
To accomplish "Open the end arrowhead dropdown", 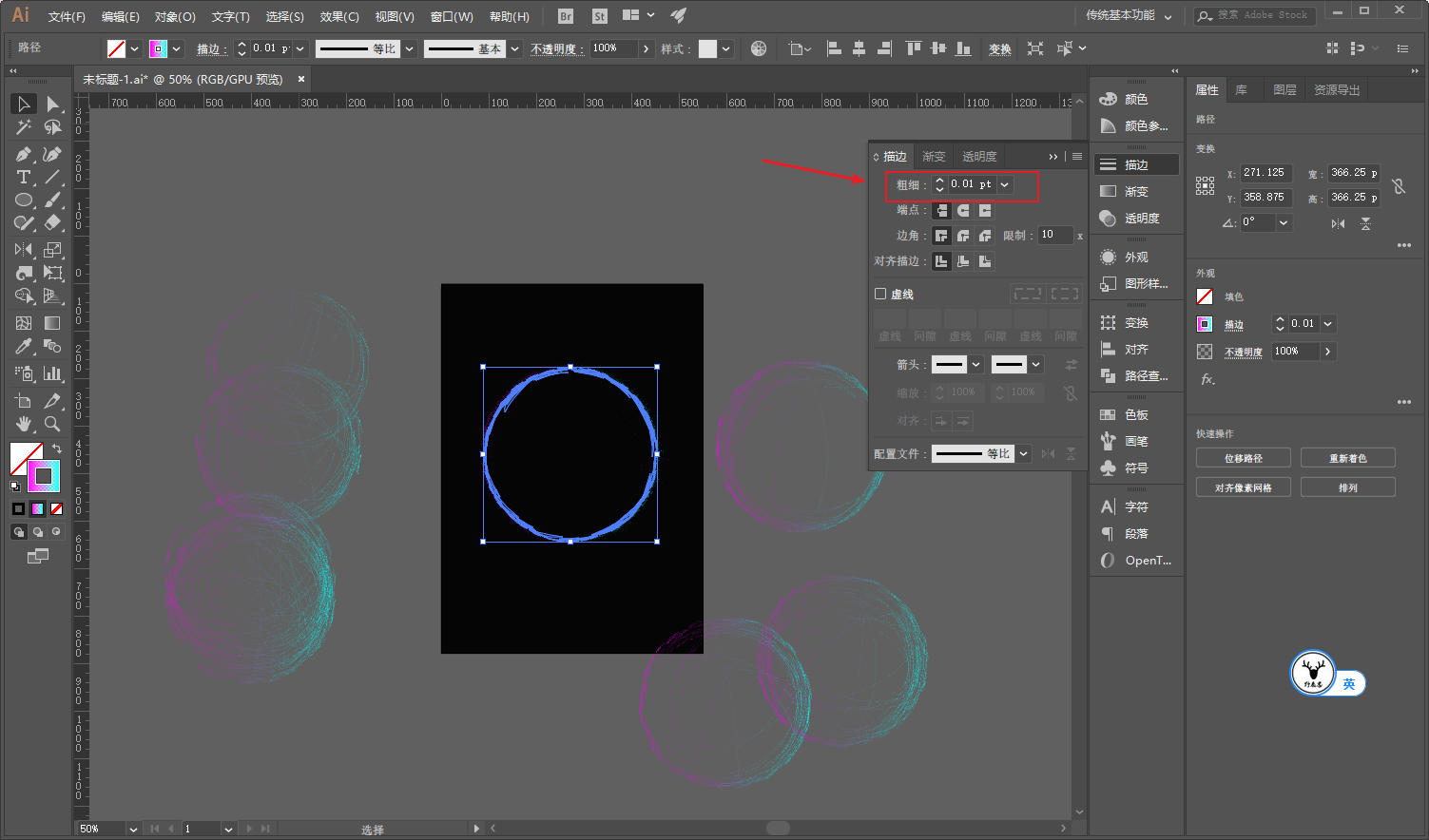I will [1036, 365].
